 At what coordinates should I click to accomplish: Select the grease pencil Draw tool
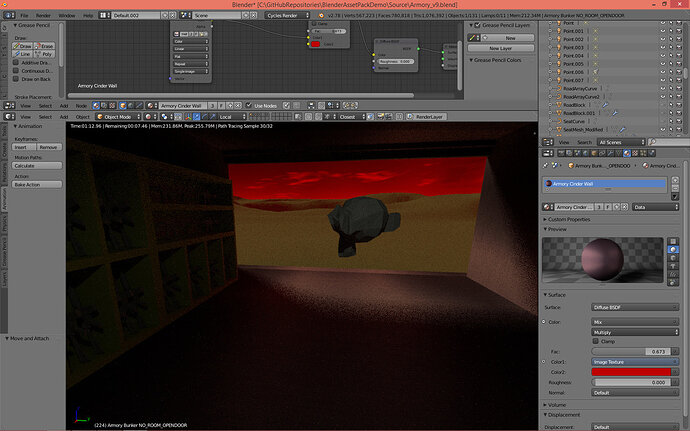[22, 46]
